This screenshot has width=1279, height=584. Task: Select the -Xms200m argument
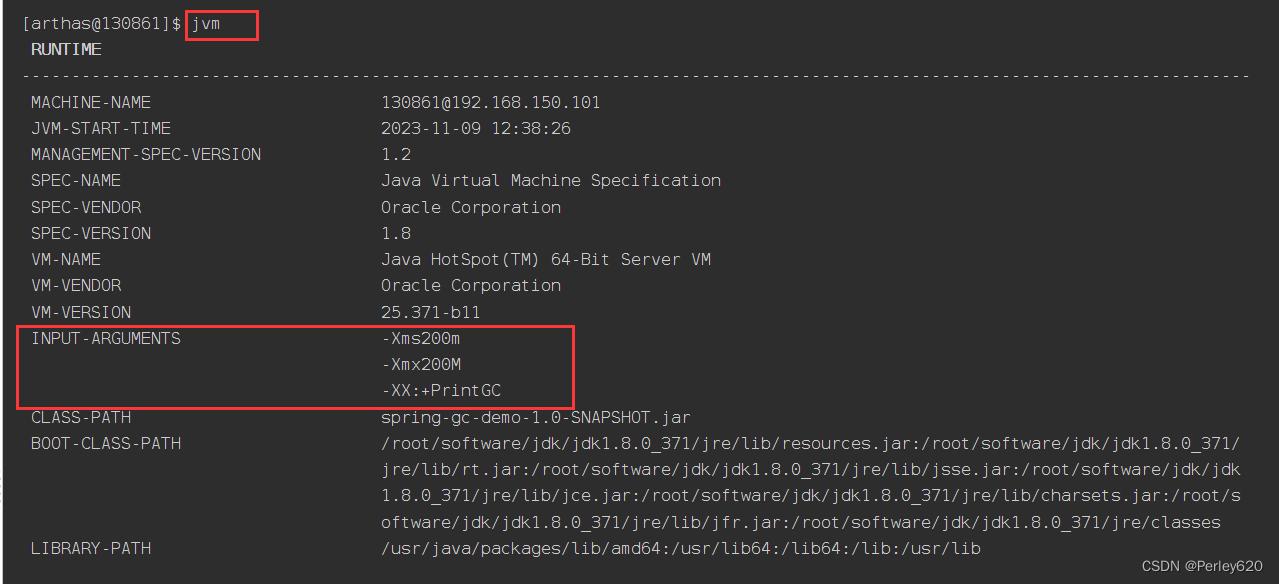(x=421, y=338)
